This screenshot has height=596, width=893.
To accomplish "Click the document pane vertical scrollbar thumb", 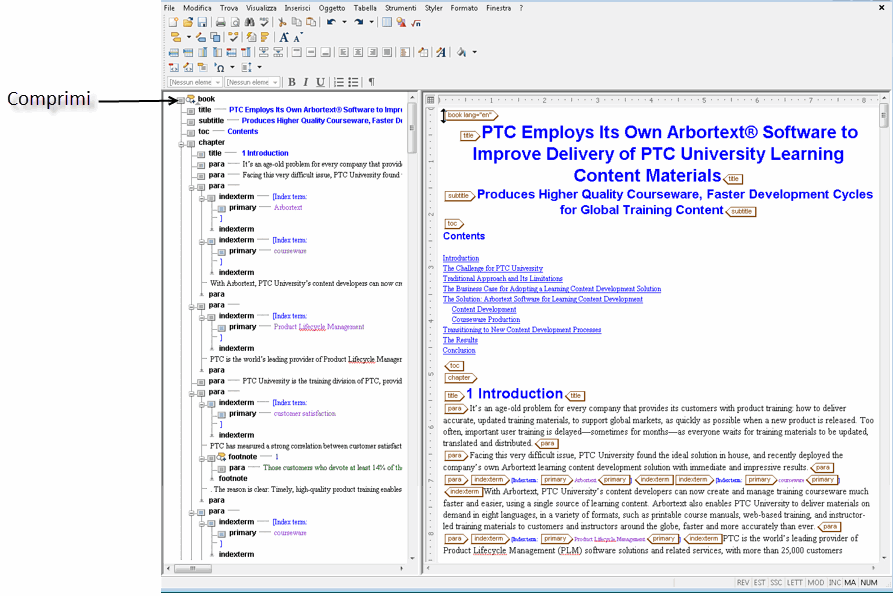I will click(x=883, y=115).
